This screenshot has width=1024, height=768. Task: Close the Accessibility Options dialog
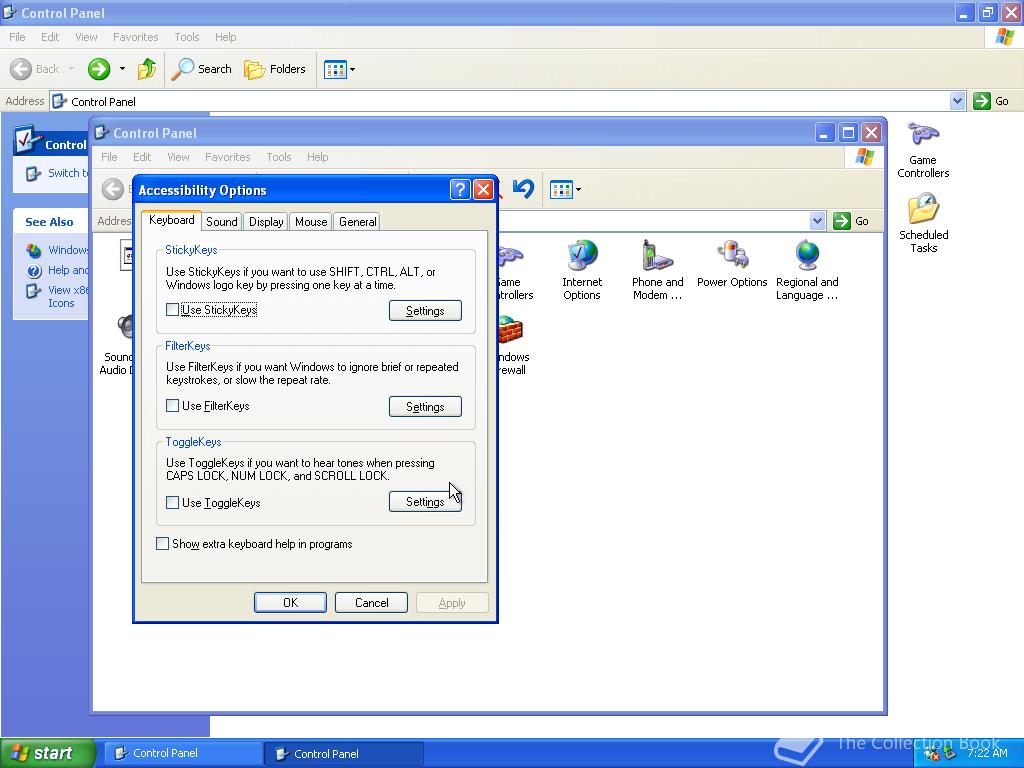483,189
